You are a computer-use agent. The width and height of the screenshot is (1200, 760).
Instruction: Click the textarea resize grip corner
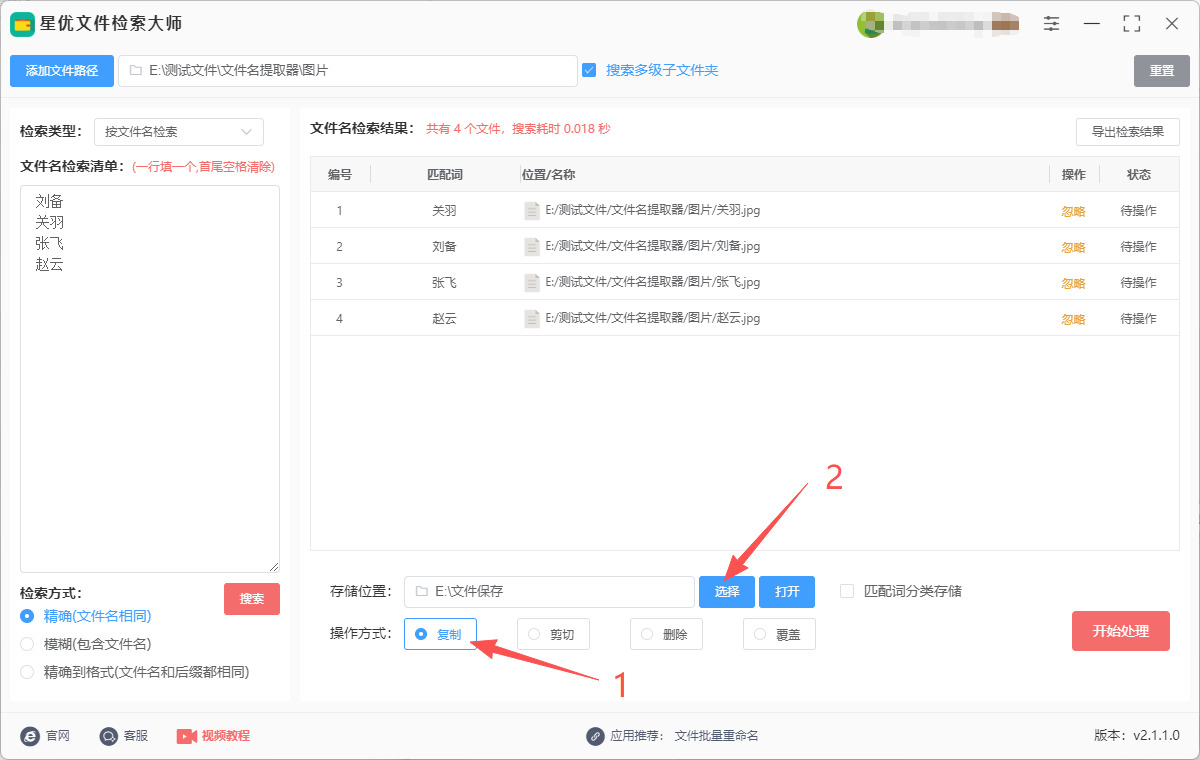(x=273, y=566)
